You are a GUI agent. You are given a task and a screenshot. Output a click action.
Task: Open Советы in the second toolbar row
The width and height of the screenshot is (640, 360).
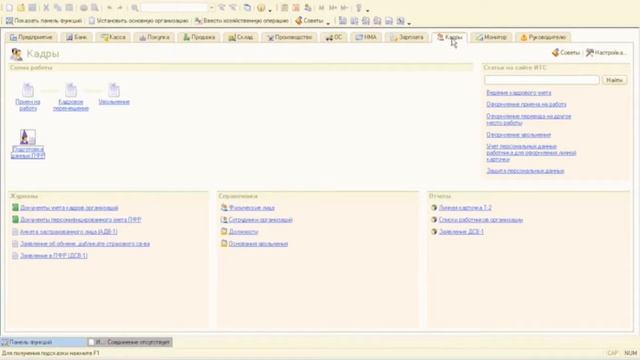(309, 20)
